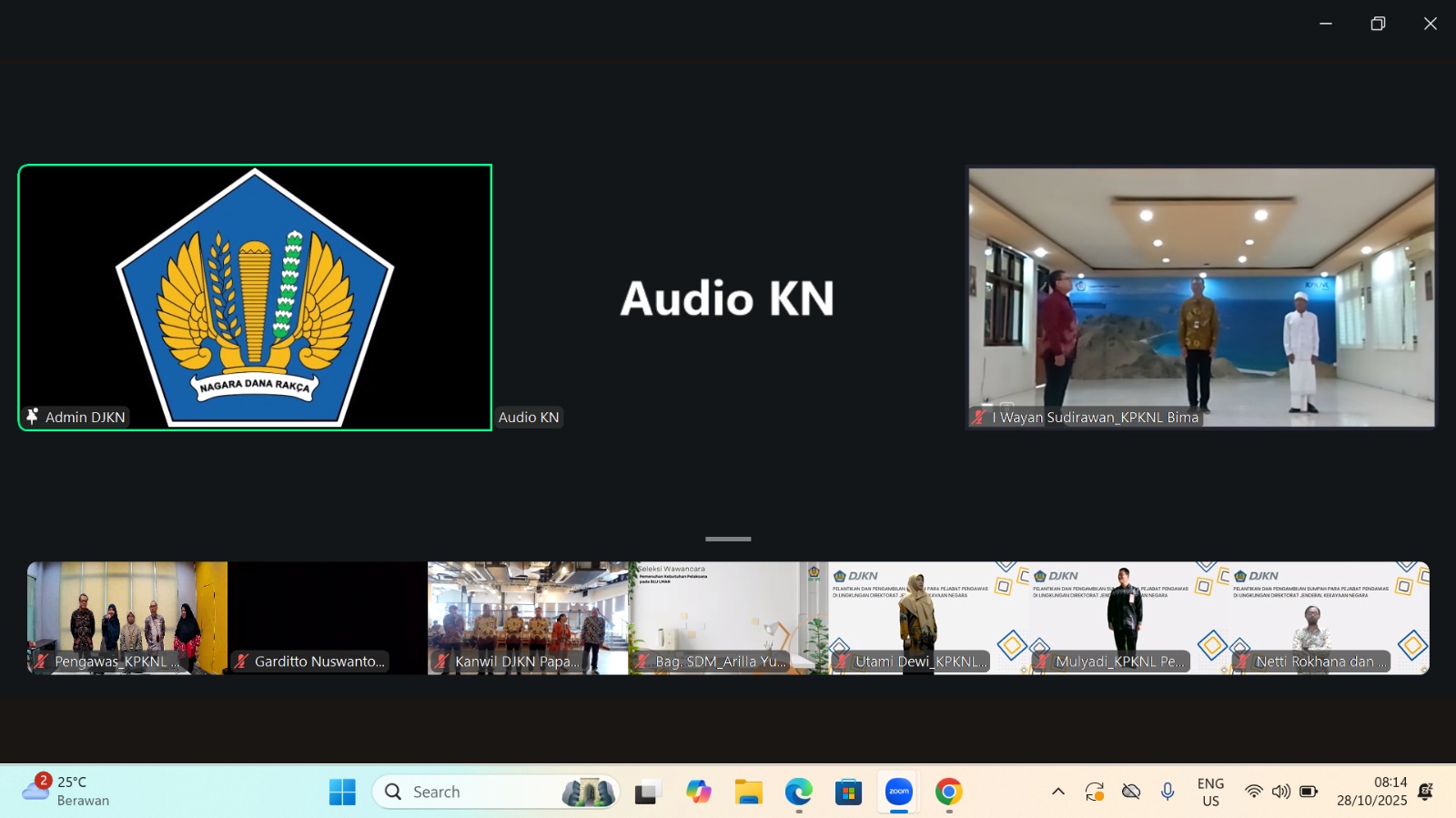Open ENG US language switcher

coord(1210,792)
